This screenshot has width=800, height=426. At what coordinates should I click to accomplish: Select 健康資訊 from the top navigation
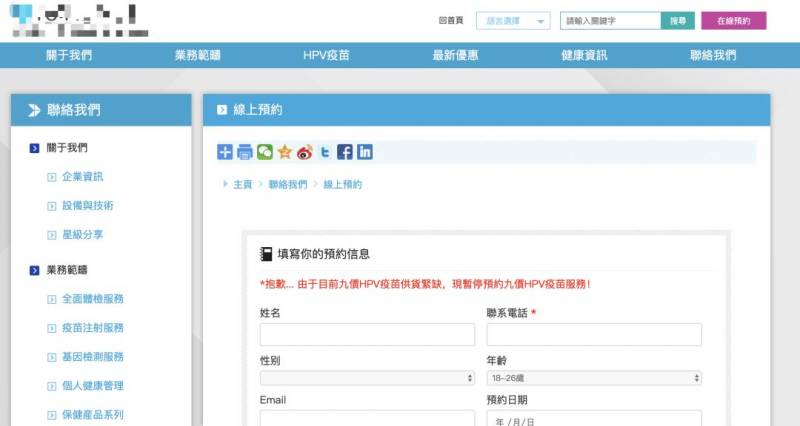584,56
